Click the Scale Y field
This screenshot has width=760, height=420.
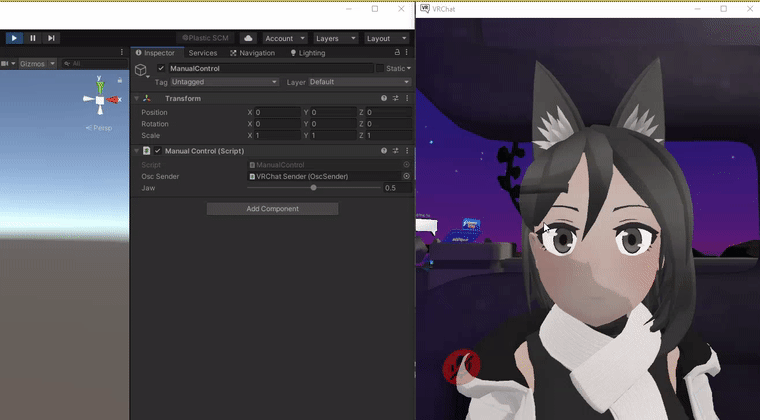(333, 136)
